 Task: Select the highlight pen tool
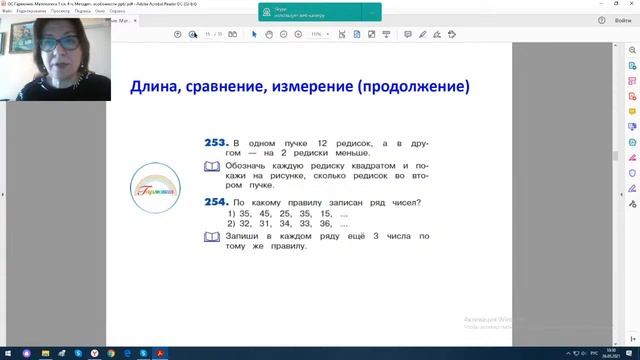click(422, 35)
